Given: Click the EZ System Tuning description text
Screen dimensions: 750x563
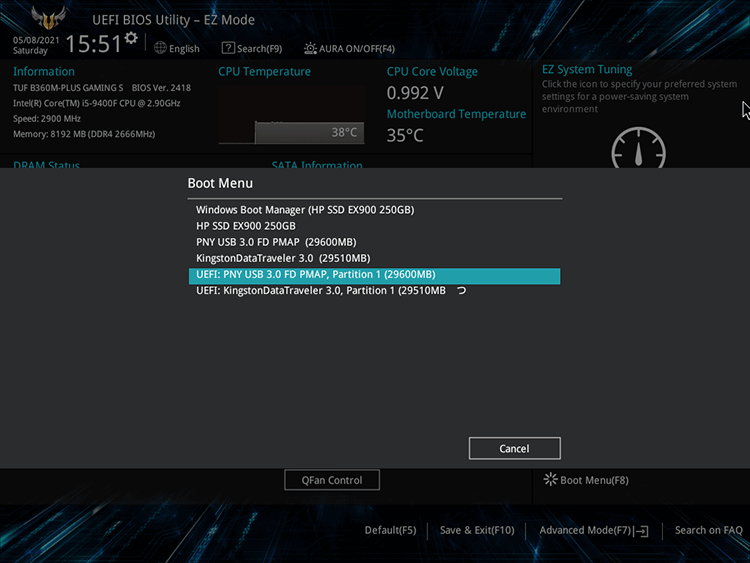Looking at the screenshot, I should [x=639, y=97].
